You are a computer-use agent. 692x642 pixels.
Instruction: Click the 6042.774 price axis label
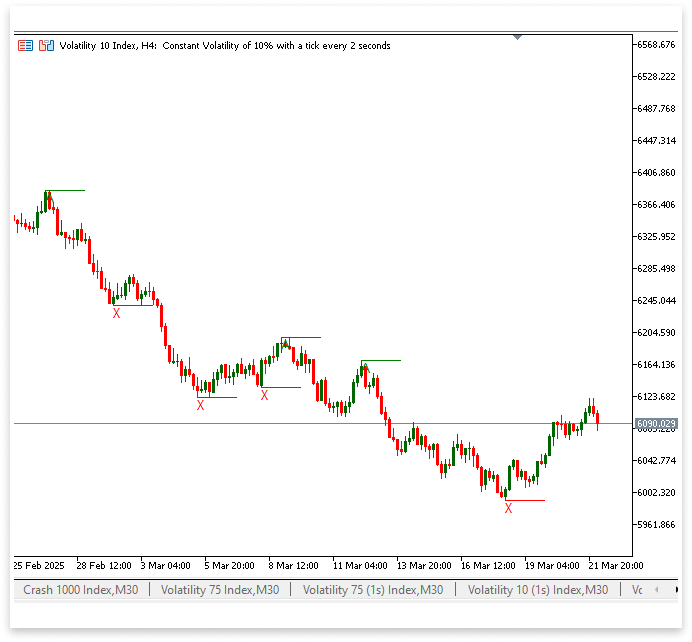click(656, 461)
